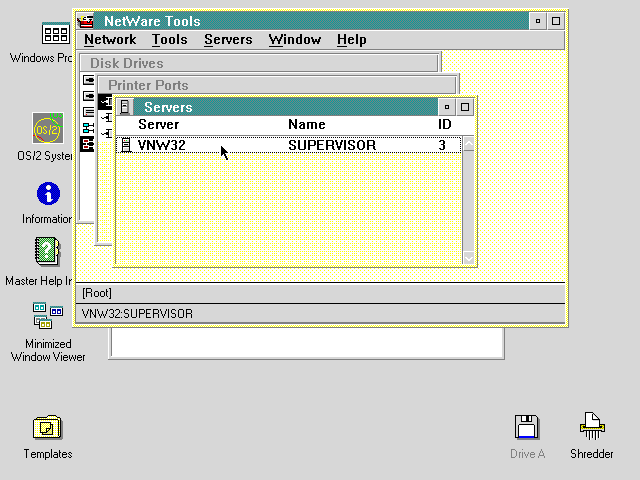Minimize the NetWare Tools window

point(538,21)
